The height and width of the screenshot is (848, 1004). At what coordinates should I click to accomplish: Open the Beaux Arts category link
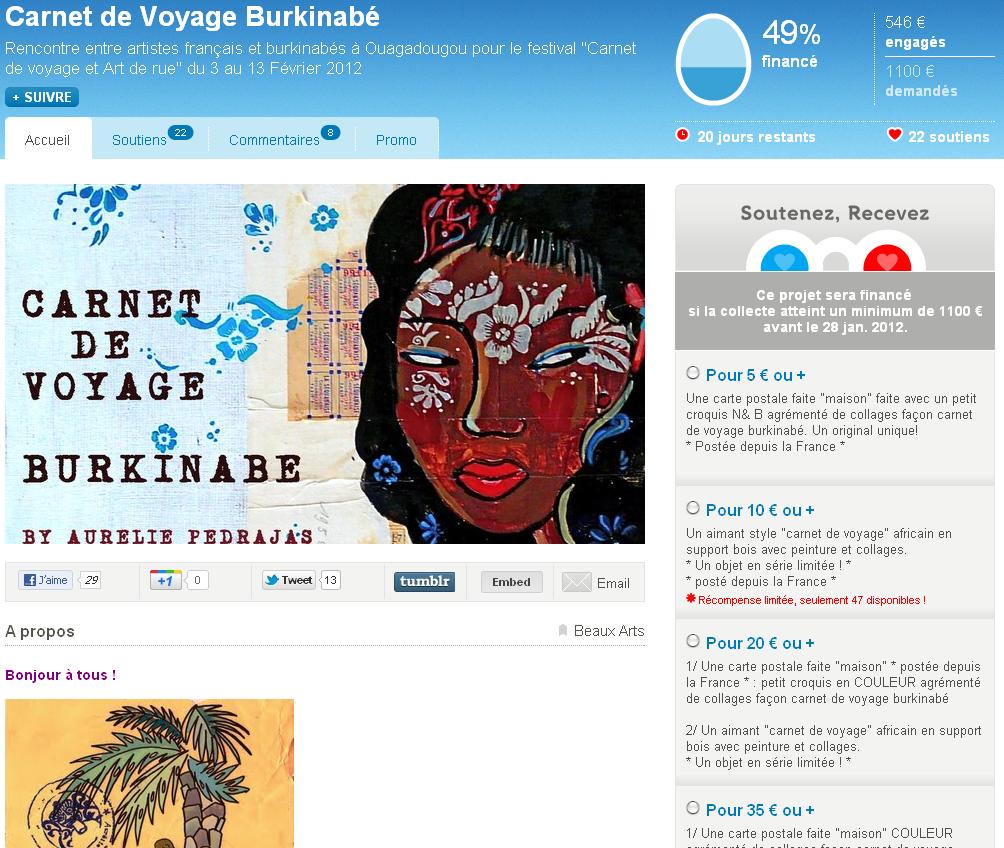[608, 631]
